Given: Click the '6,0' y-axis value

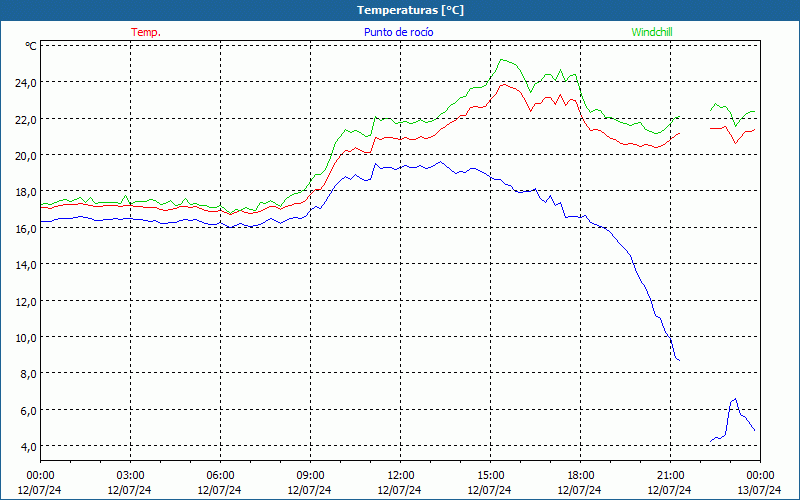Looking at the screenshot, I should tap(28, 410).
